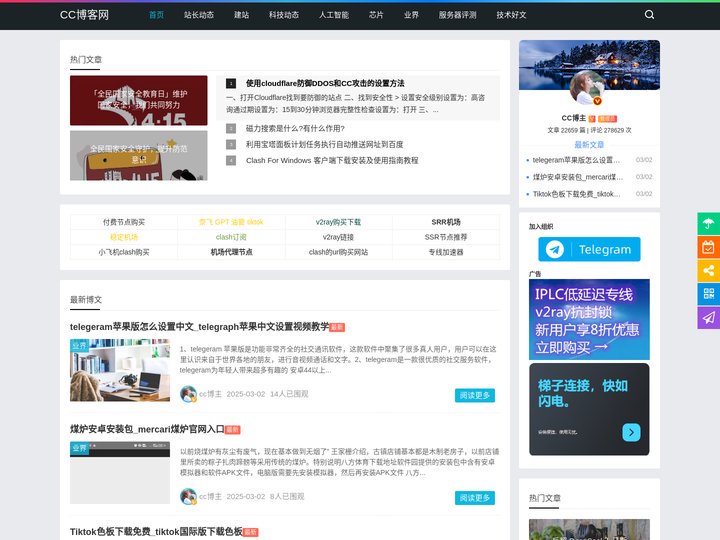Click 梯子连接,快如闪电 ad banner
This screenshot has width=720, height=540.
pyautogui.click(x=589, y=410)
